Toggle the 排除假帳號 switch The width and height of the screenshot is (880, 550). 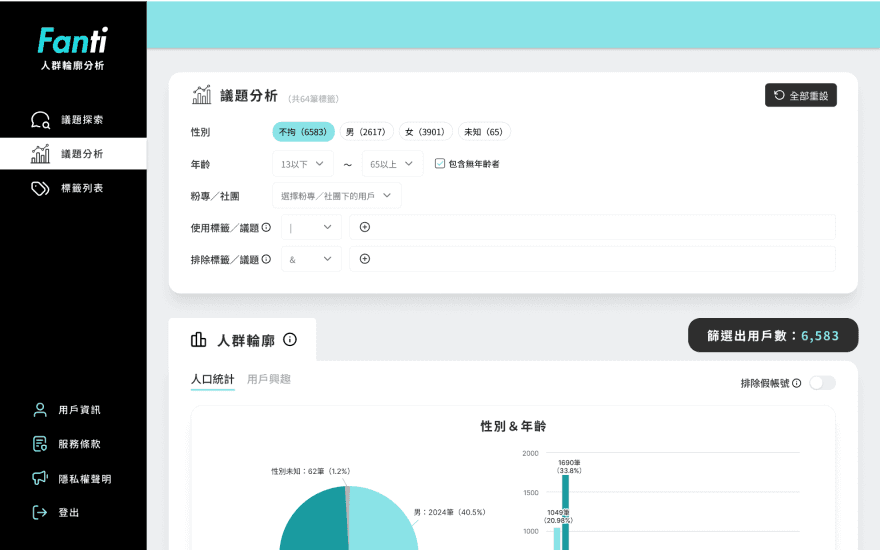click(x=822, y=383)
